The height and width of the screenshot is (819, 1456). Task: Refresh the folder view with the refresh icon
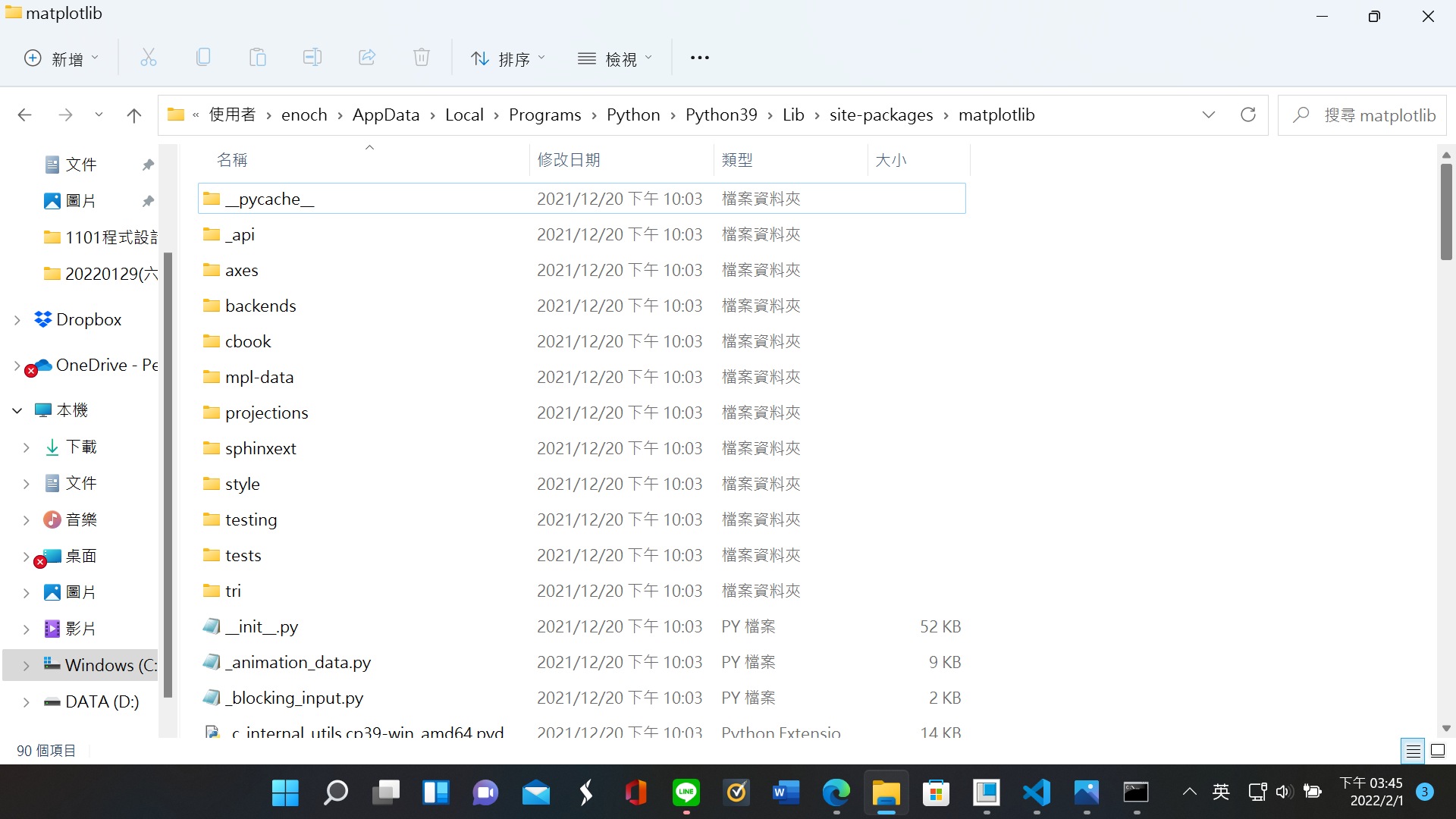tap(1248, 115)
